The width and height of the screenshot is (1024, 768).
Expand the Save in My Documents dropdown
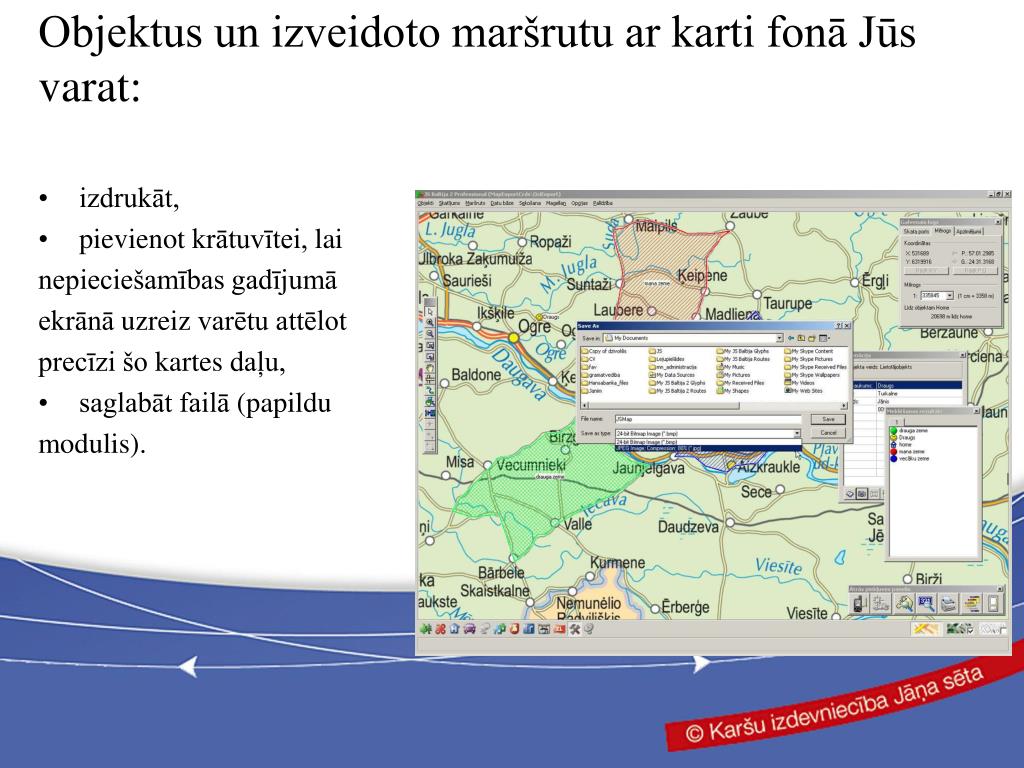point(780,338)
